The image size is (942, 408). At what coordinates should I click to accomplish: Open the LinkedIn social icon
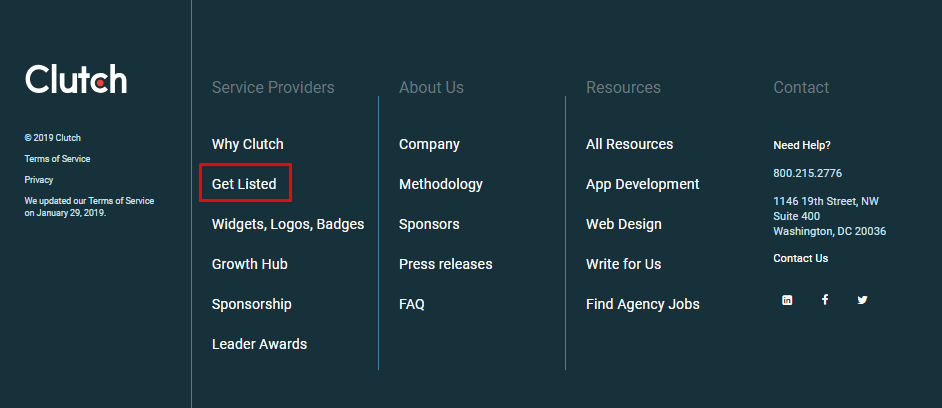tap(787, 300)
